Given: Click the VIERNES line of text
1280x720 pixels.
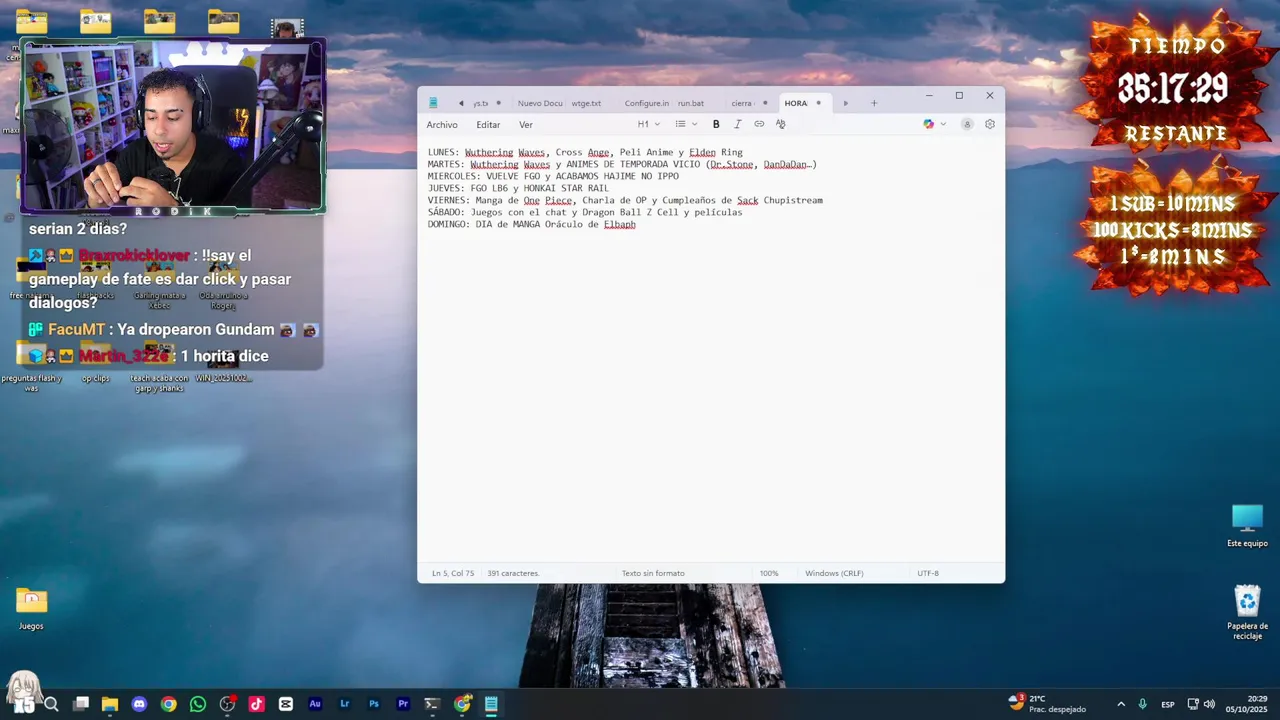Looking at the screenshot, I should coord(625,200).
